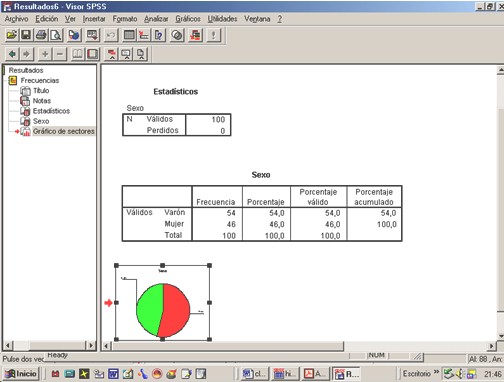Click the Export output globe icon
Image resolution: width=504 pixels, height=382 pixels.
click(x=74, y=35)
